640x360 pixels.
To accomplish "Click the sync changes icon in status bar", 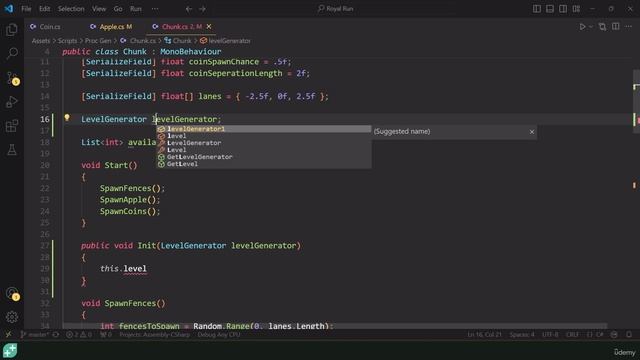I will click(56, 335).
